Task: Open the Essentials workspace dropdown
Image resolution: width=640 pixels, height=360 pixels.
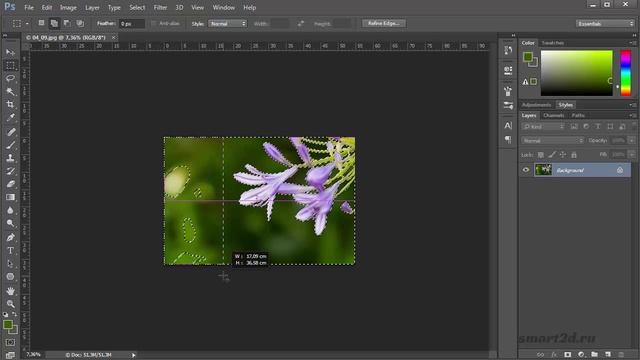Action: 605,24
